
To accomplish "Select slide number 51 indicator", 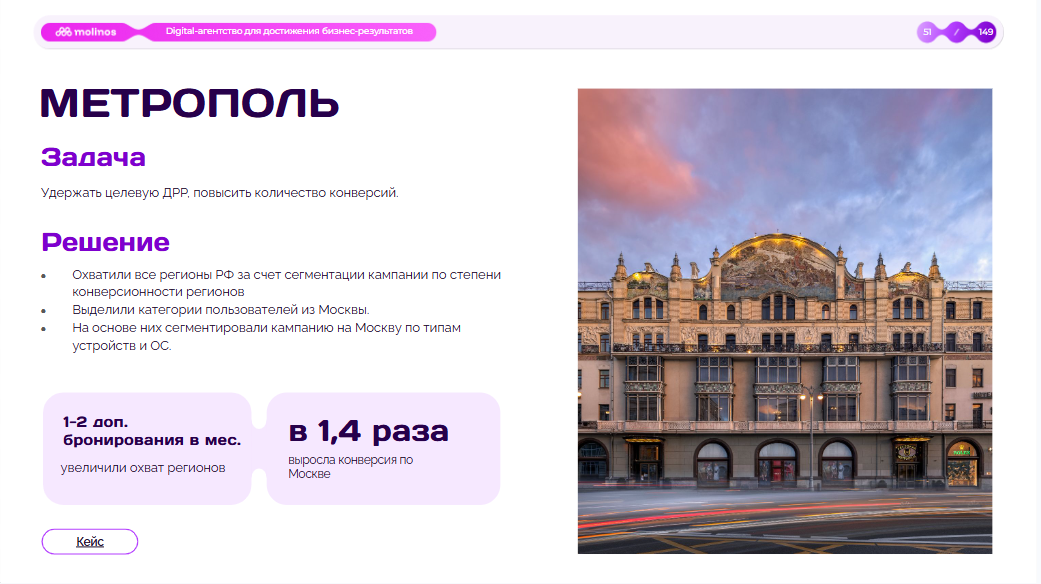I will point(927,32).
